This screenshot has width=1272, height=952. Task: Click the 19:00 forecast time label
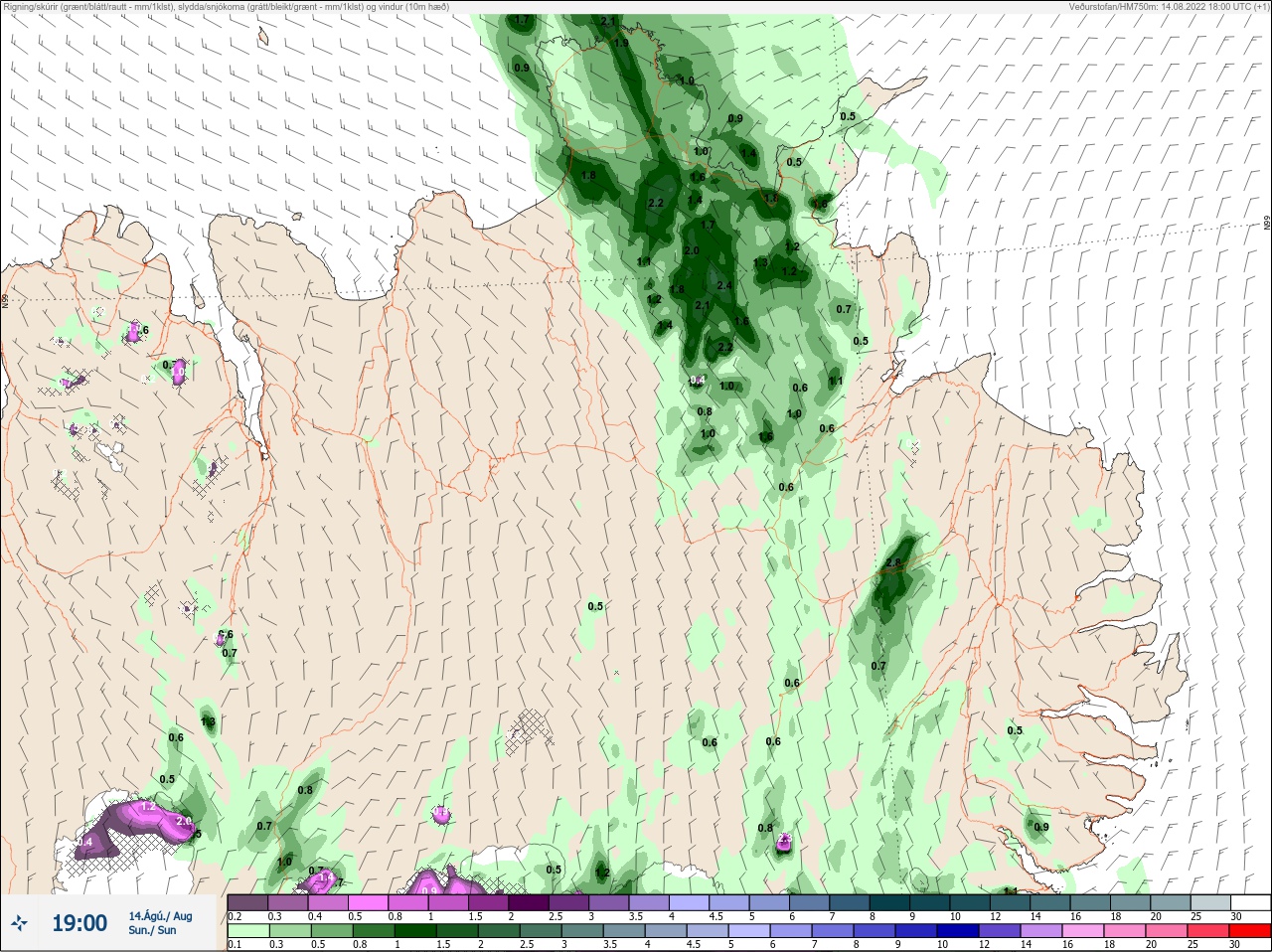click(79, 923)
